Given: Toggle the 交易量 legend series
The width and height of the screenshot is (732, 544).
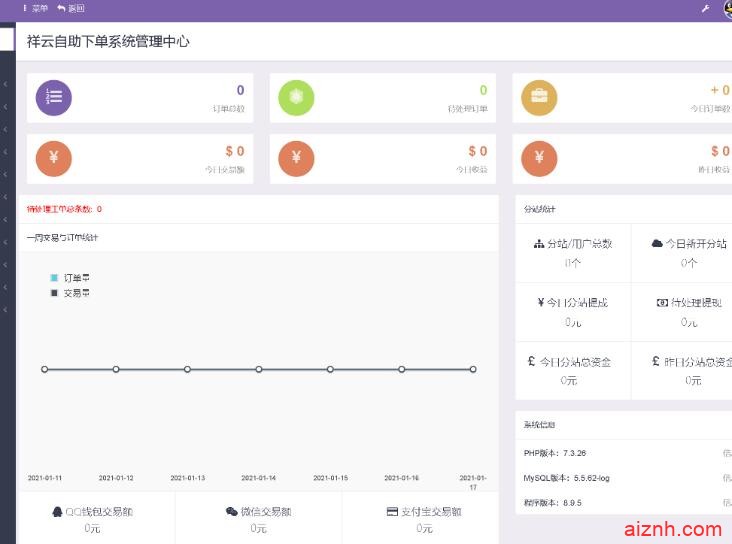Looking at the screenshot, I should pos(70,293).
